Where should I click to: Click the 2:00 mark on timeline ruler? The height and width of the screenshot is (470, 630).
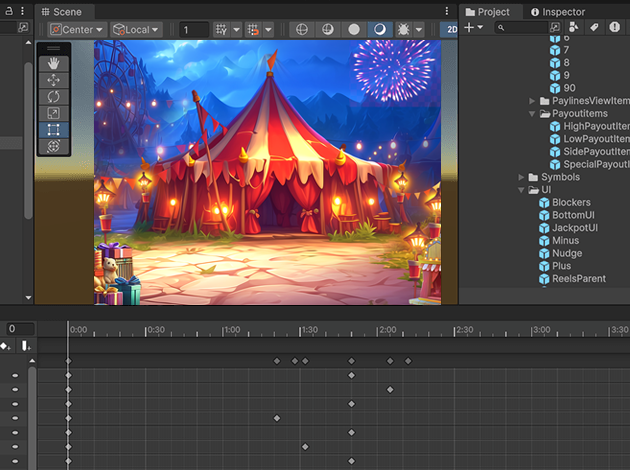[387, 330]
